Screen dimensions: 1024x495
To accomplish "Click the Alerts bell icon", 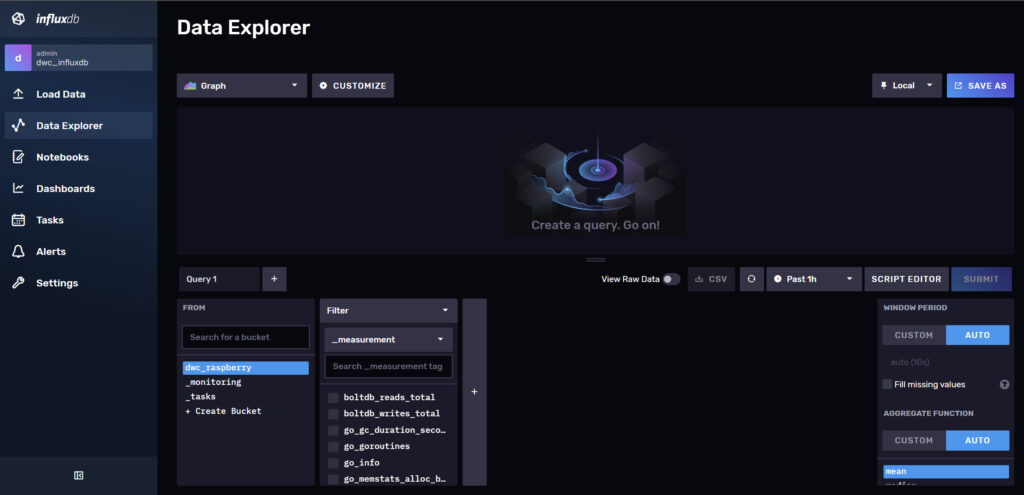I will click(x=18, y=251).
